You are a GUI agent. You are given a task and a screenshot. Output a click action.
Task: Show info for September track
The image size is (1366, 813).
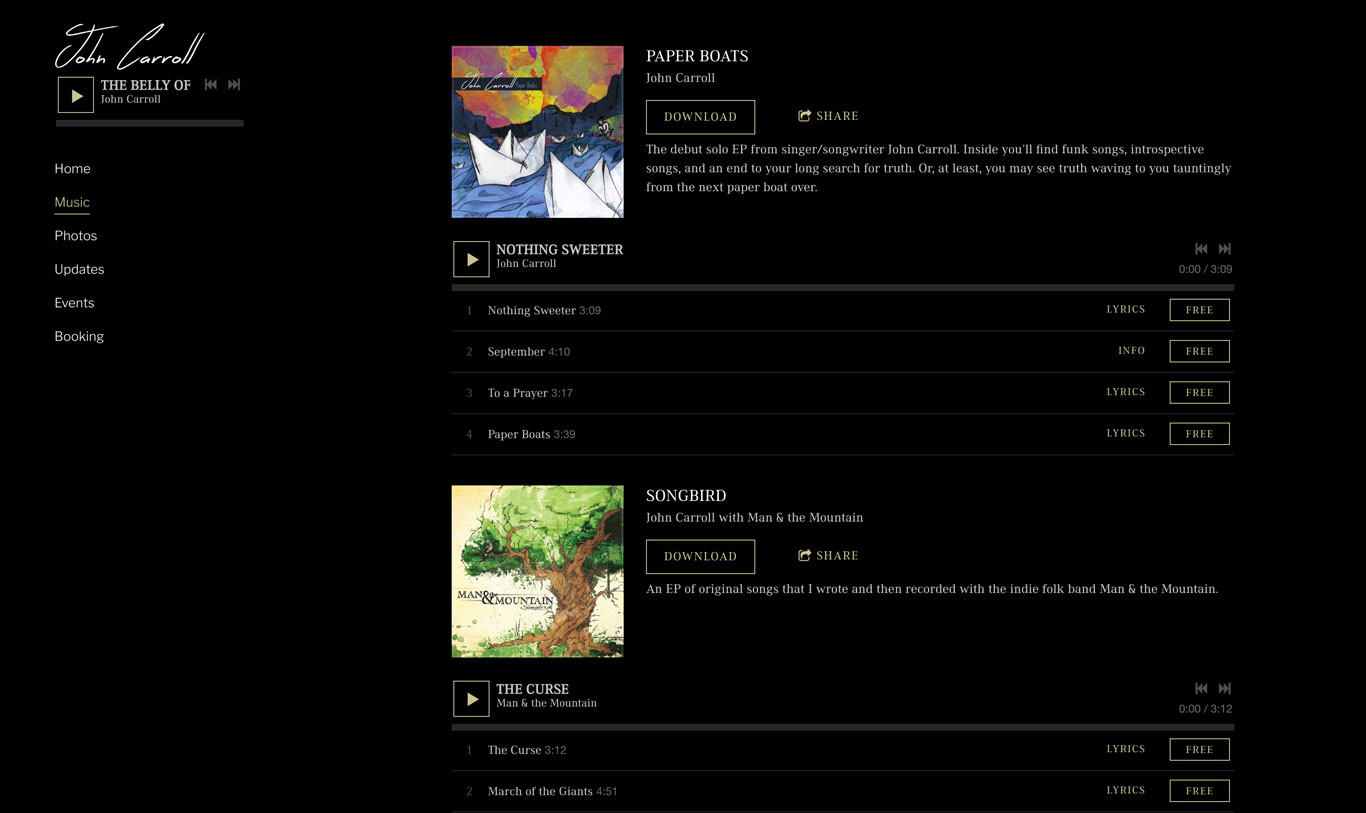(1132, 351)
